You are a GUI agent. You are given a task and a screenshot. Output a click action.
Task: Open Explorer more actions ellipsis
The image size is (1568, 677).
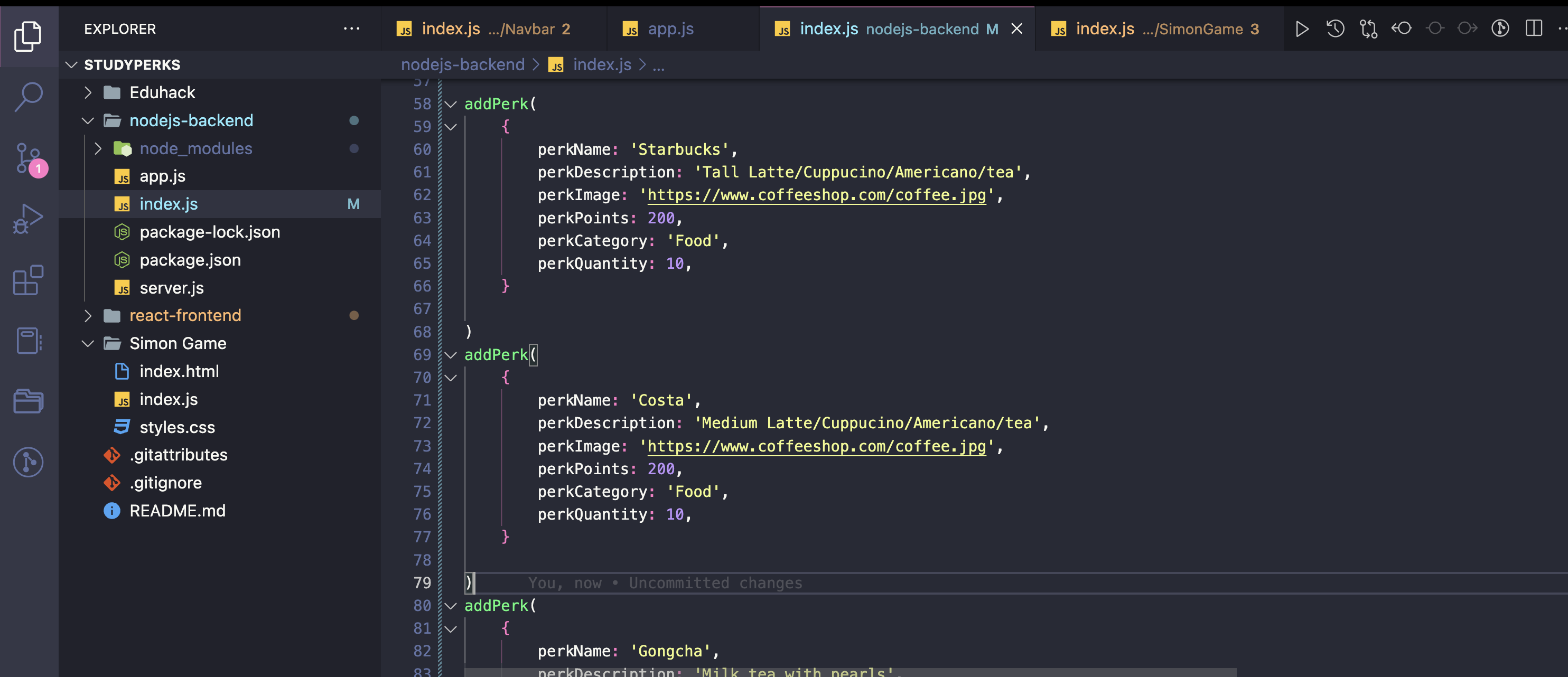point(351,29)
